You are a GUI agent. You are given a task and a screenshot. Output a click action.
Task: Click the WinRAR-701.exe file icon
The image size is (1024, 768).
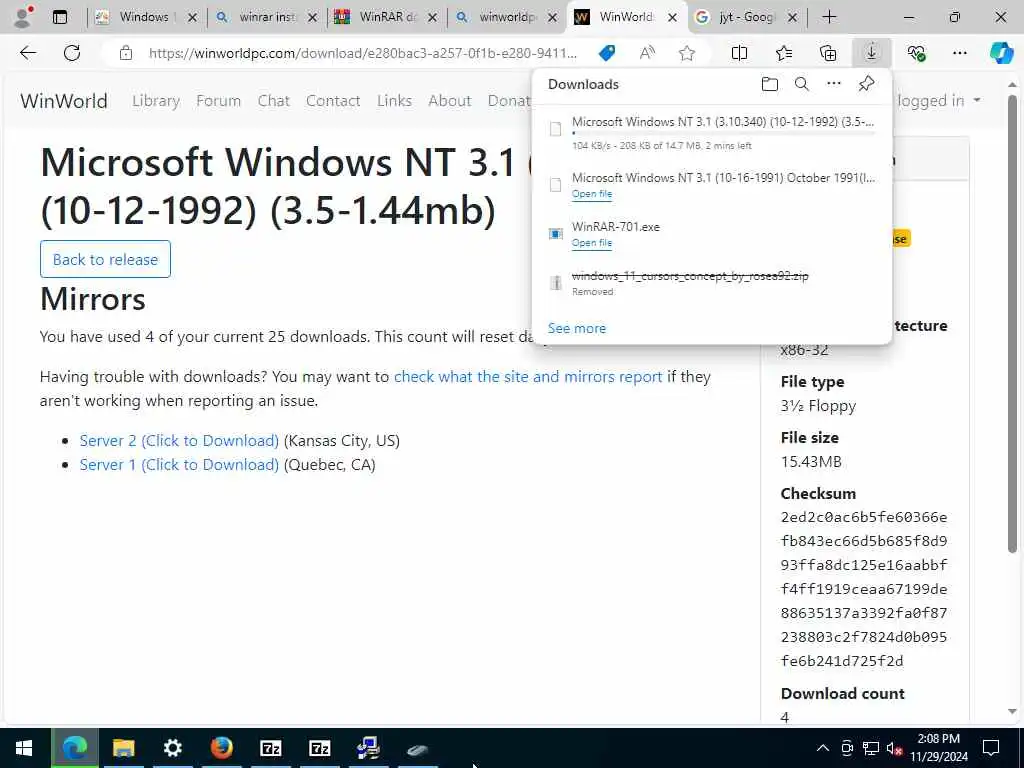[555, 234]
